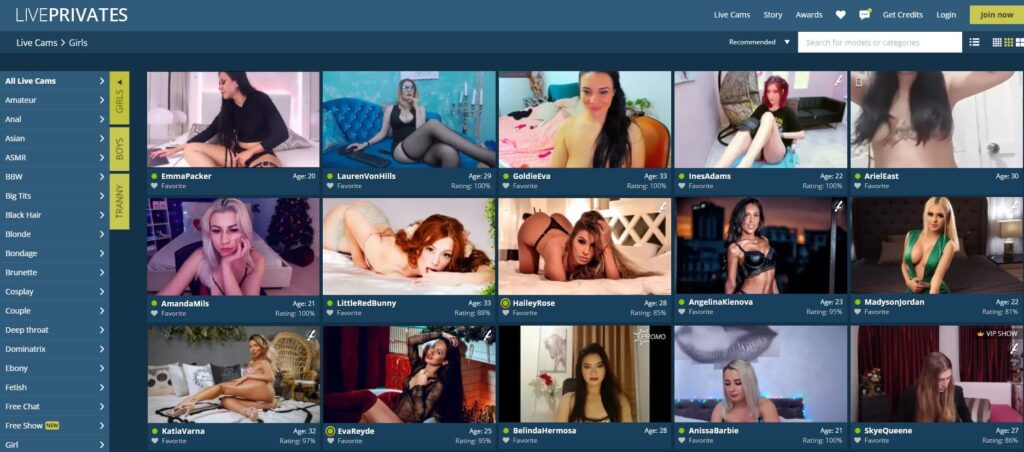This screenshot has height=452, width=1024.
Task: Open the favorites heart icon in header
Action: point(840,15)
